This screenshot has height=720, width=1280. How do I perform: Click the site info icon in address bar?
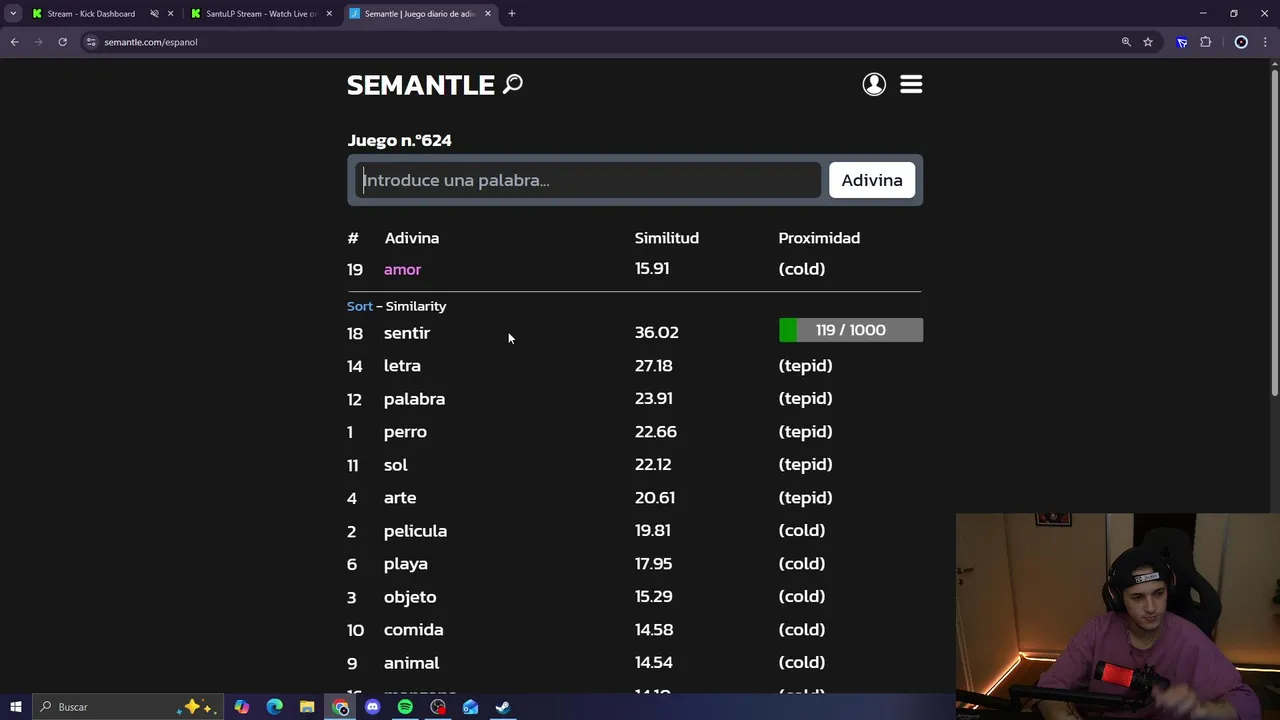[91, 42]
